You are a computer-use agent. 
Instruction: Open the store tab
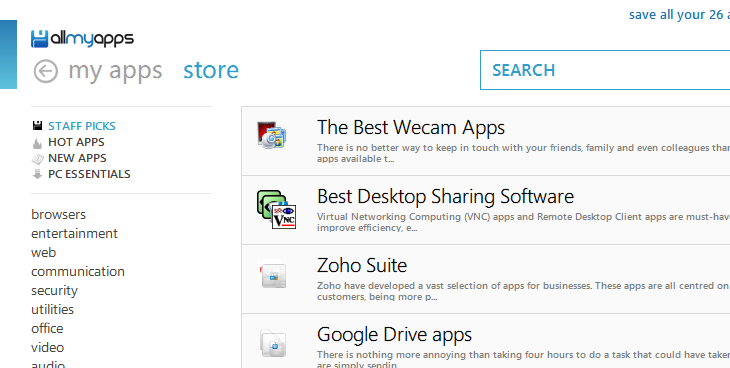211,70
